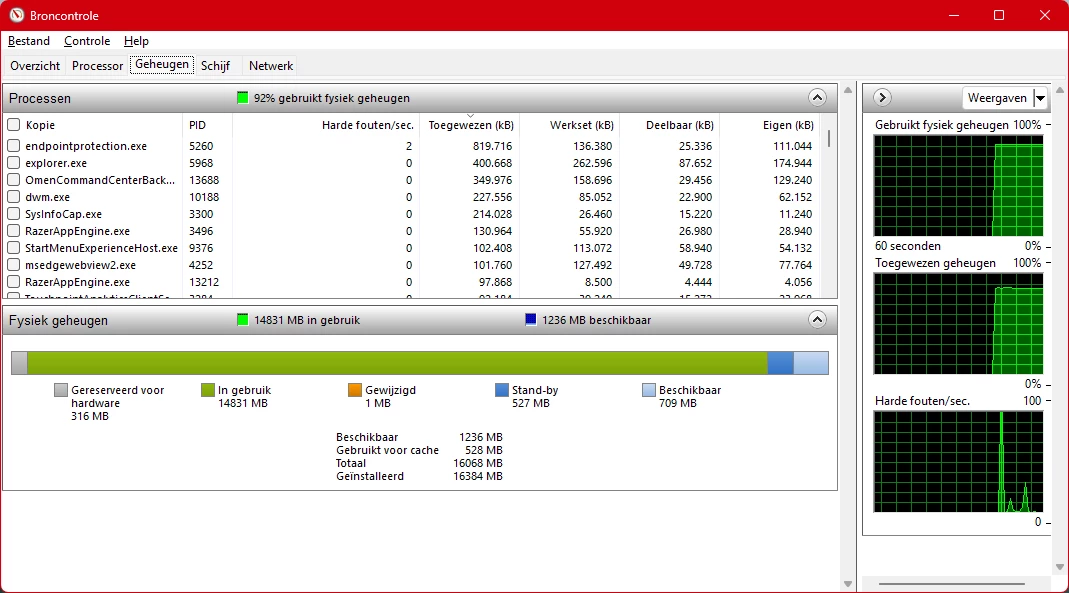The height and width of the screenshot is (593, 1069).
Task: Check the msedgewebview2.exe checkbox
Action: [x=14, y=265]
